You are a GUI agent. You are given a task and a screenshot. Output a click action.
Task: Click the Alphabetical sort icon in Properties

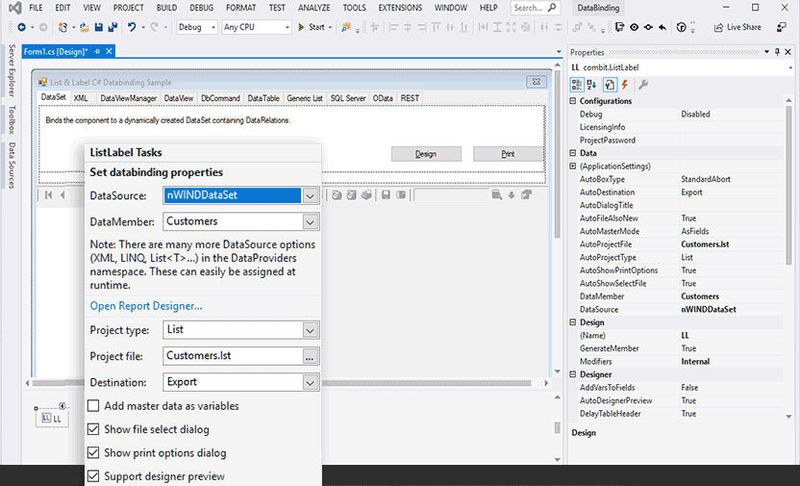coord(592,85)
